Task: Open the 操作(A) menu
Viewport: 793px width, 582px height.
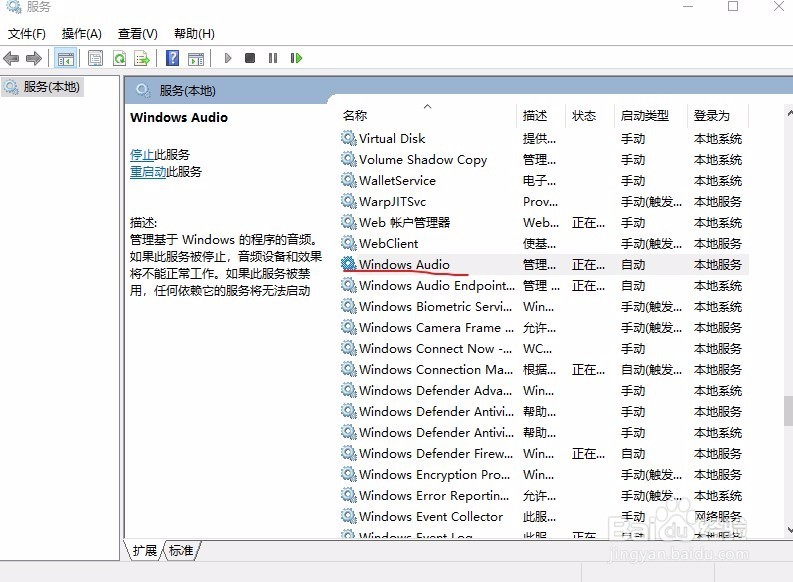Action: click(82, 34)
